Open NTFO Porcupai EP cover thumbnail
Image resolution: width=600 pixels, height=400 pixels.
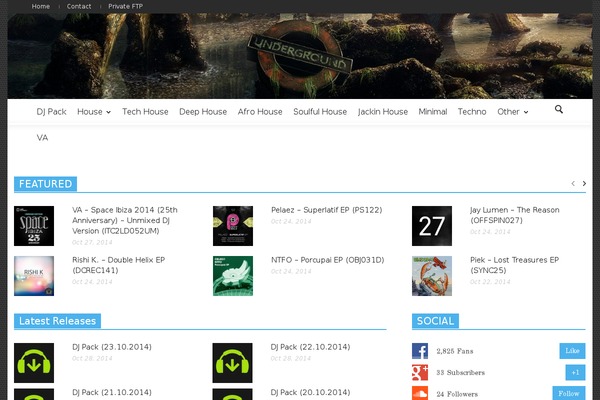pos(233,276)
